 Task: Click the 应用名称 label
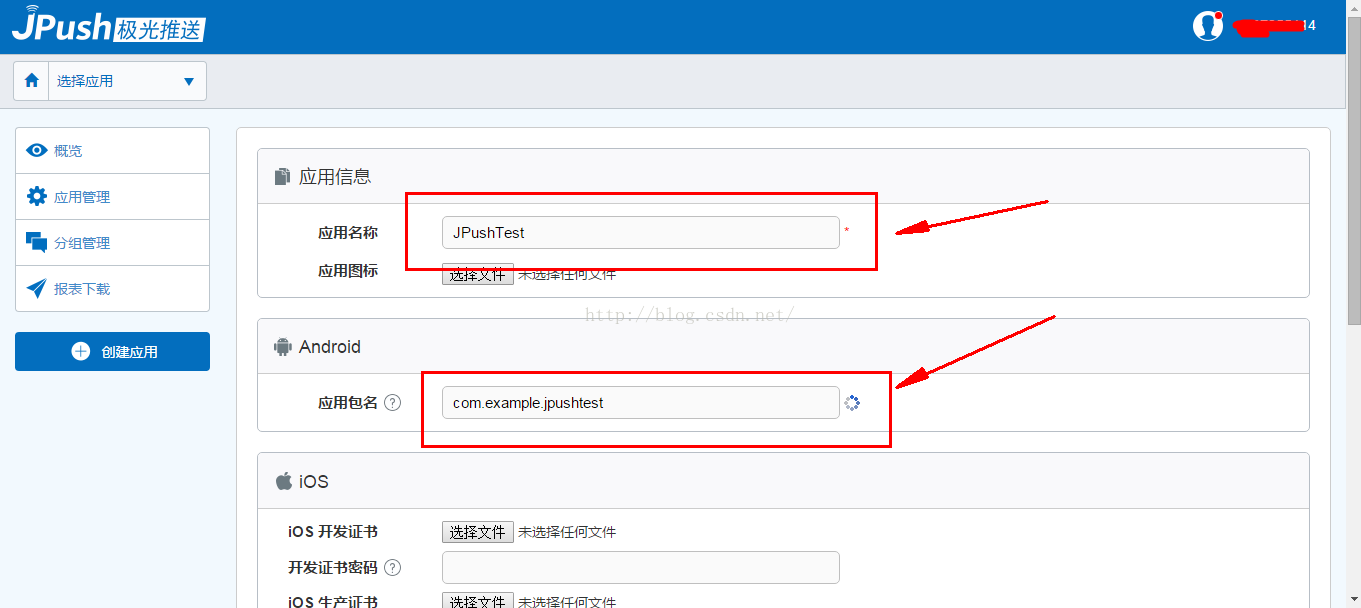[x=348, y=233]
